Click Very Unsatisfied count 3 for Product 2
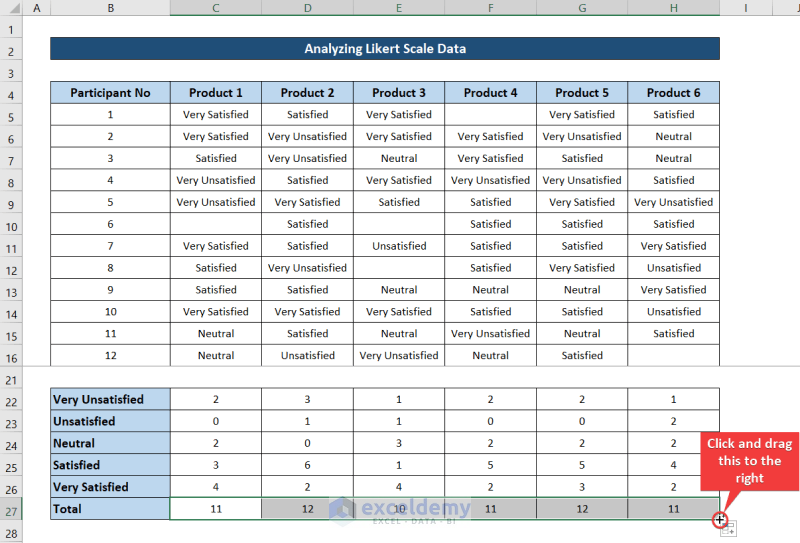The image size is (800, 543). pos(307,399)
